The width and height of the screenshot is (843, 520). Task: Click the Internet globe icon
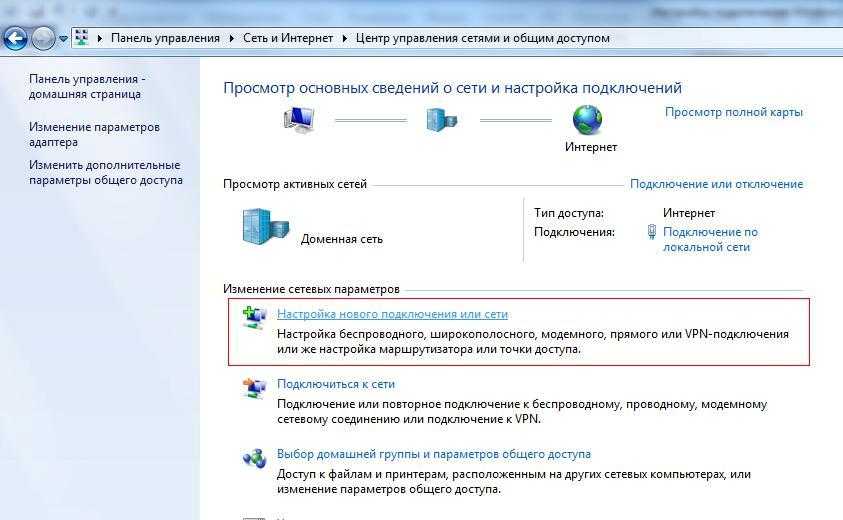587,119
